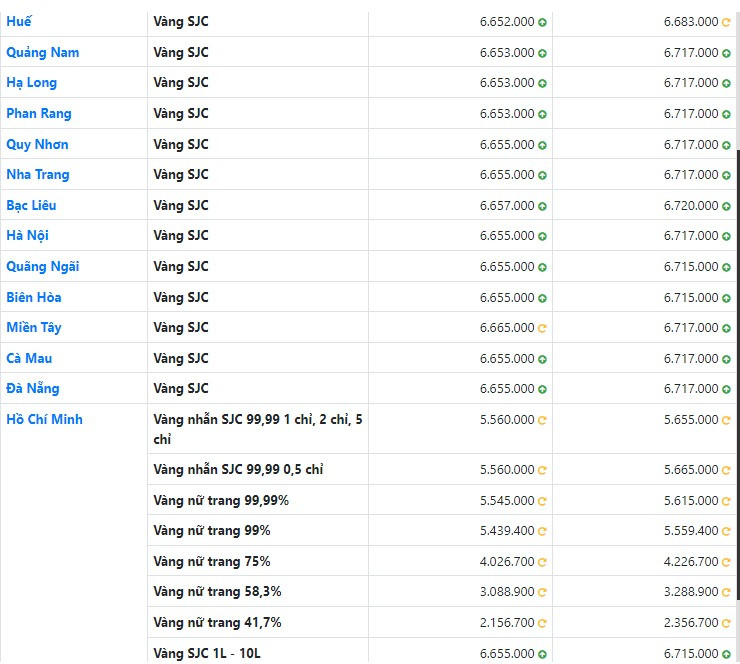Open the Cà Mau city link

pos(29,359)
